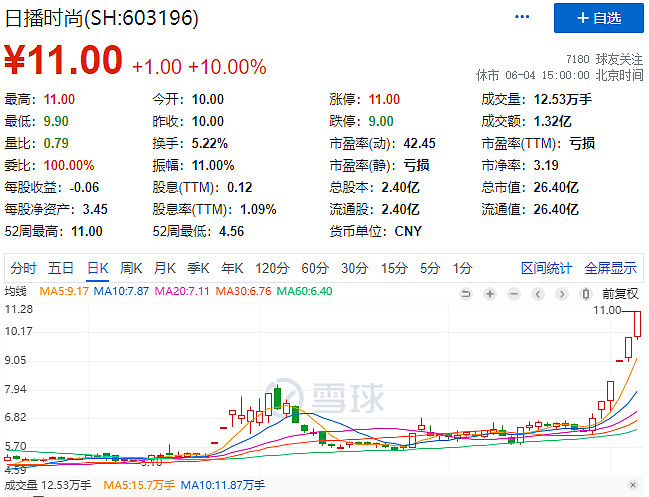Viewport: 649px width, 497px height.
Task: Click 每股净资产 value 3.45
Action: pos(95,209)
